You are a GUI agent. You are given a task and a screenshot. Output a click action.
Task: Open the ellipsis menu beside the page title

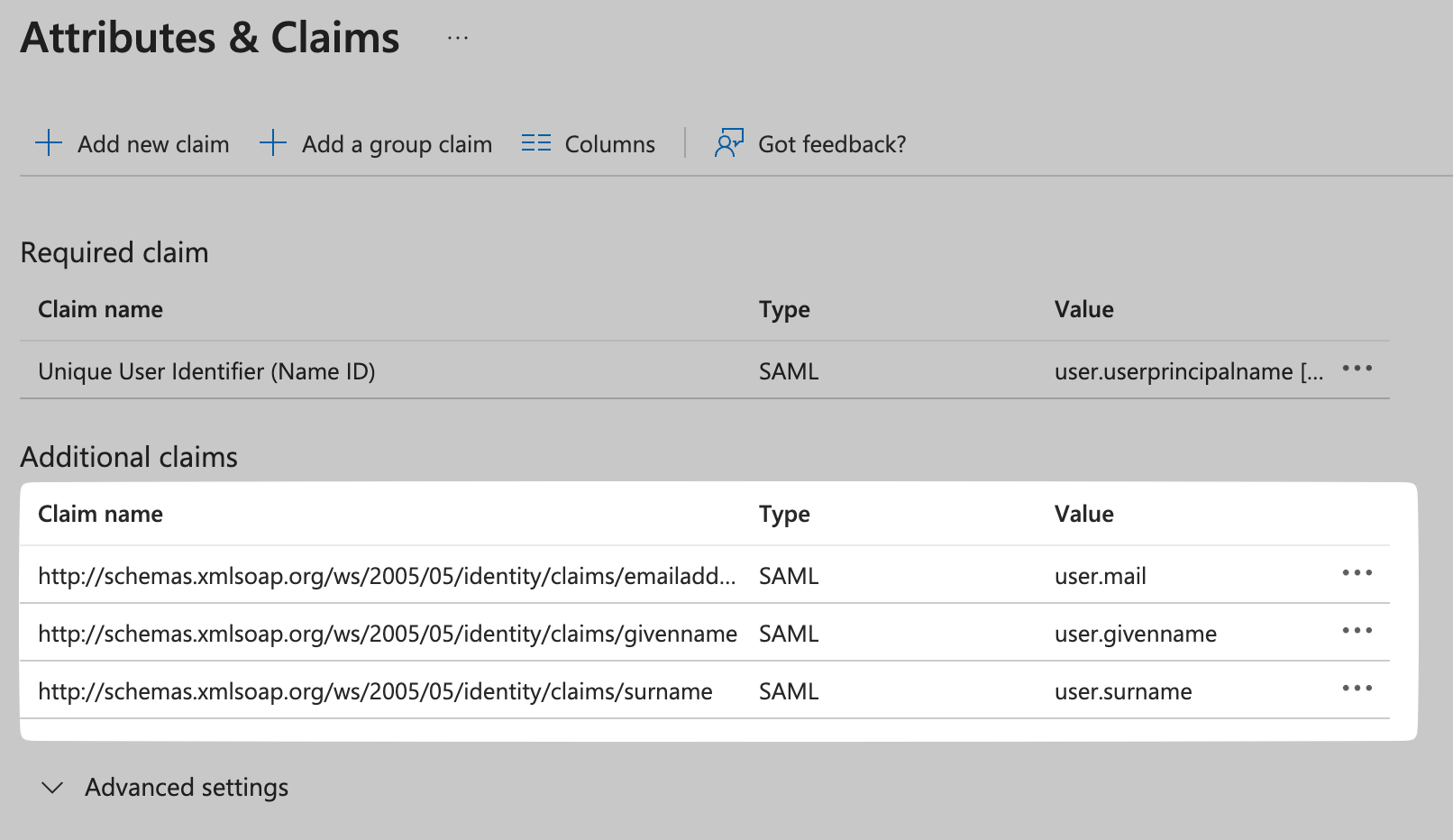458,39
